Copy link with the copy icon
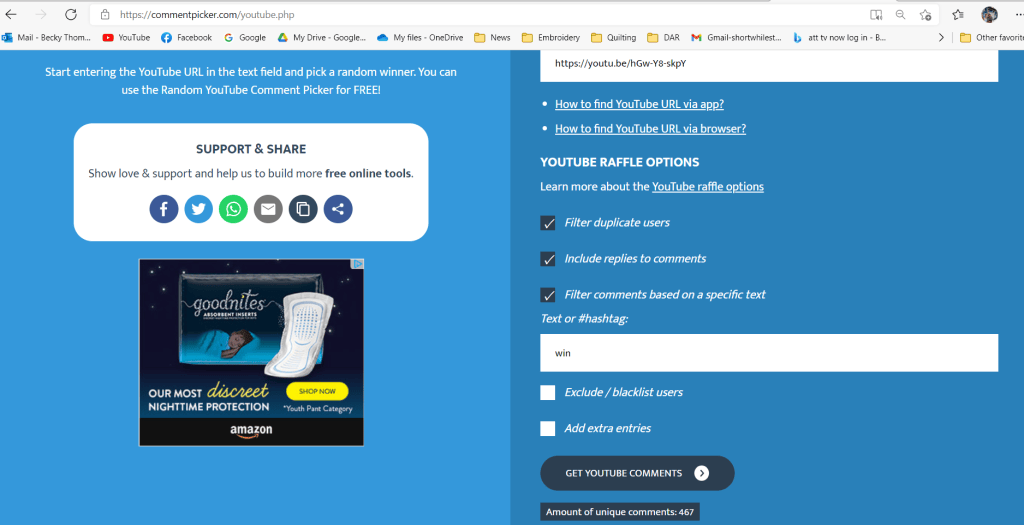1024x525 pixels. coord(303,209)
